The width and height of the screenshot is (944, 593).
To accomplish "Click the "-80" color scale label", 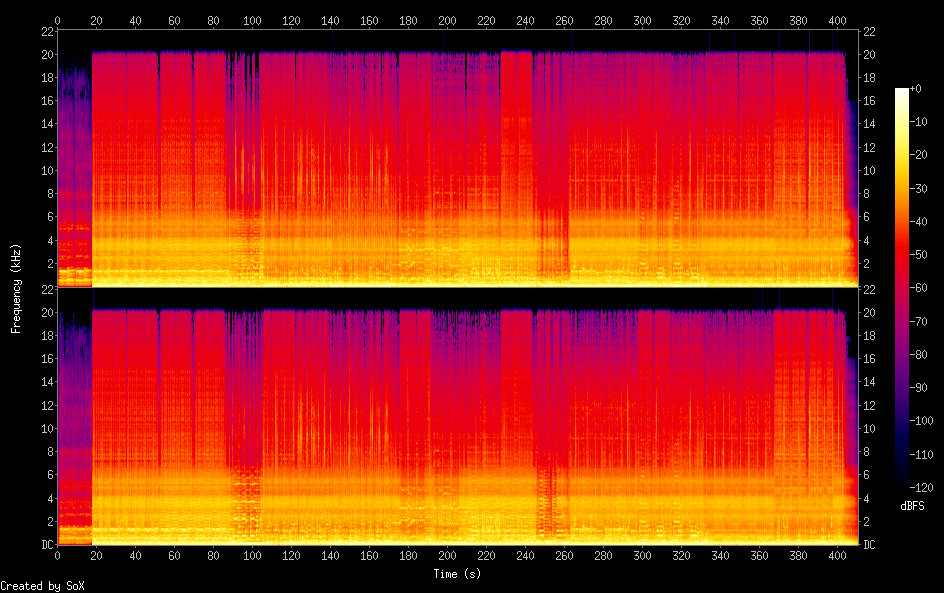I will click(x=919, y=355).
